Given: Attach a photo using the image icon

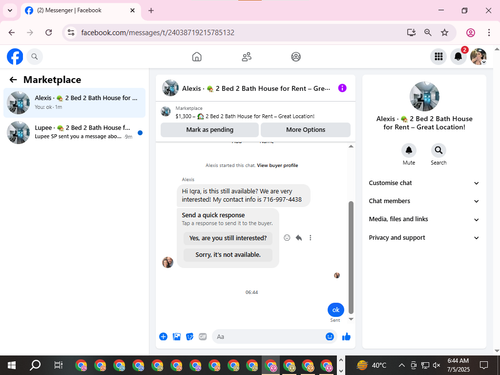Looking at the screenshot, I should [x=177, y=337].
